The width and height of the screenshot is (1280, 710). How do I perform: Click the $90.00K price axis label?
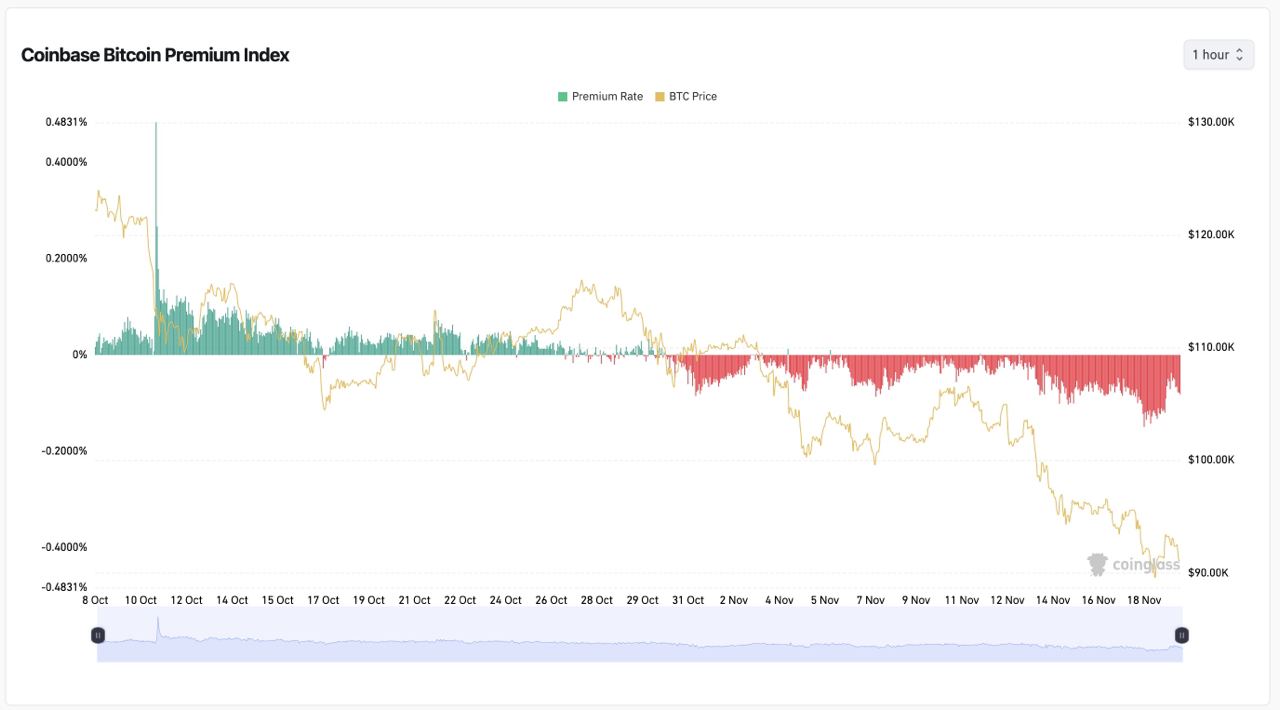(x=1208, y=573)
